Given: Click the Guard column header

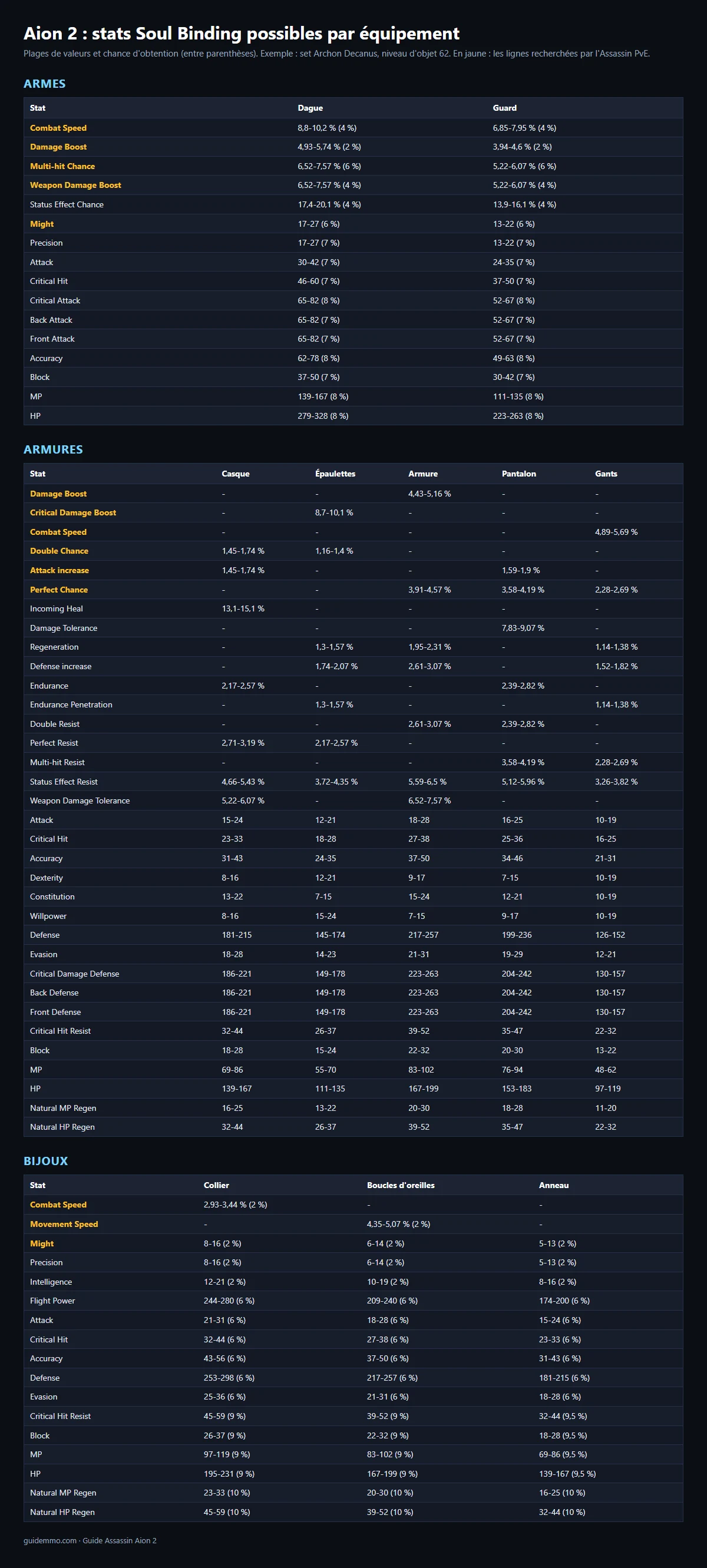Looking at the screenshot, I should (505, 108).
